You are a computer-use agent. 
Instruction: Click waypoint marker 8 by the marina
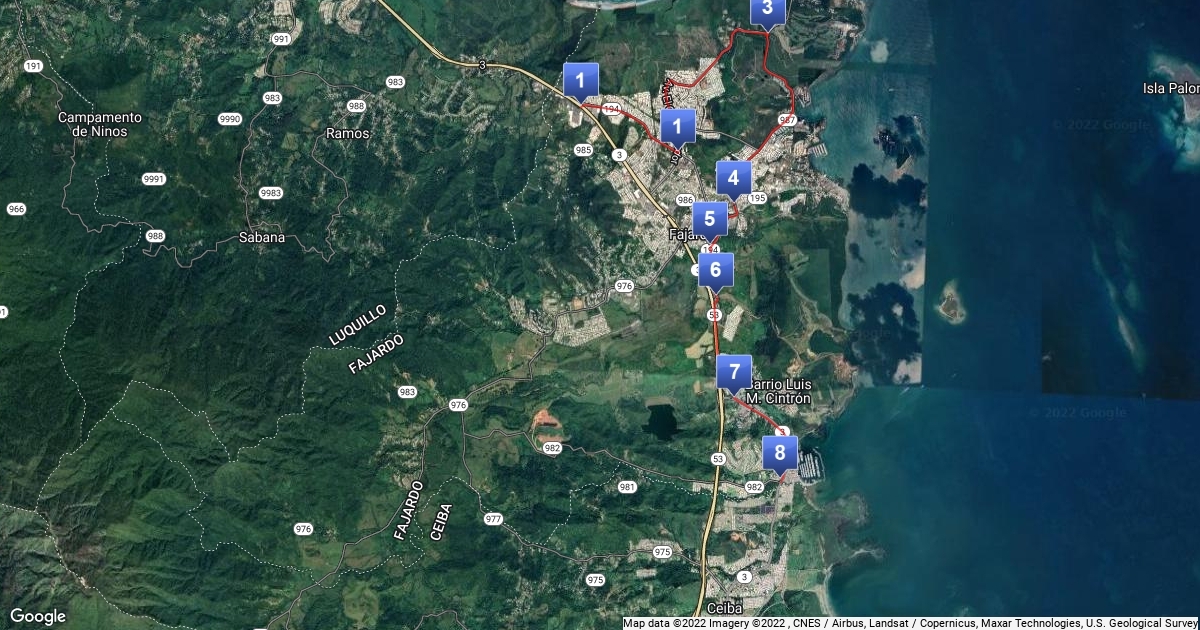779,452
